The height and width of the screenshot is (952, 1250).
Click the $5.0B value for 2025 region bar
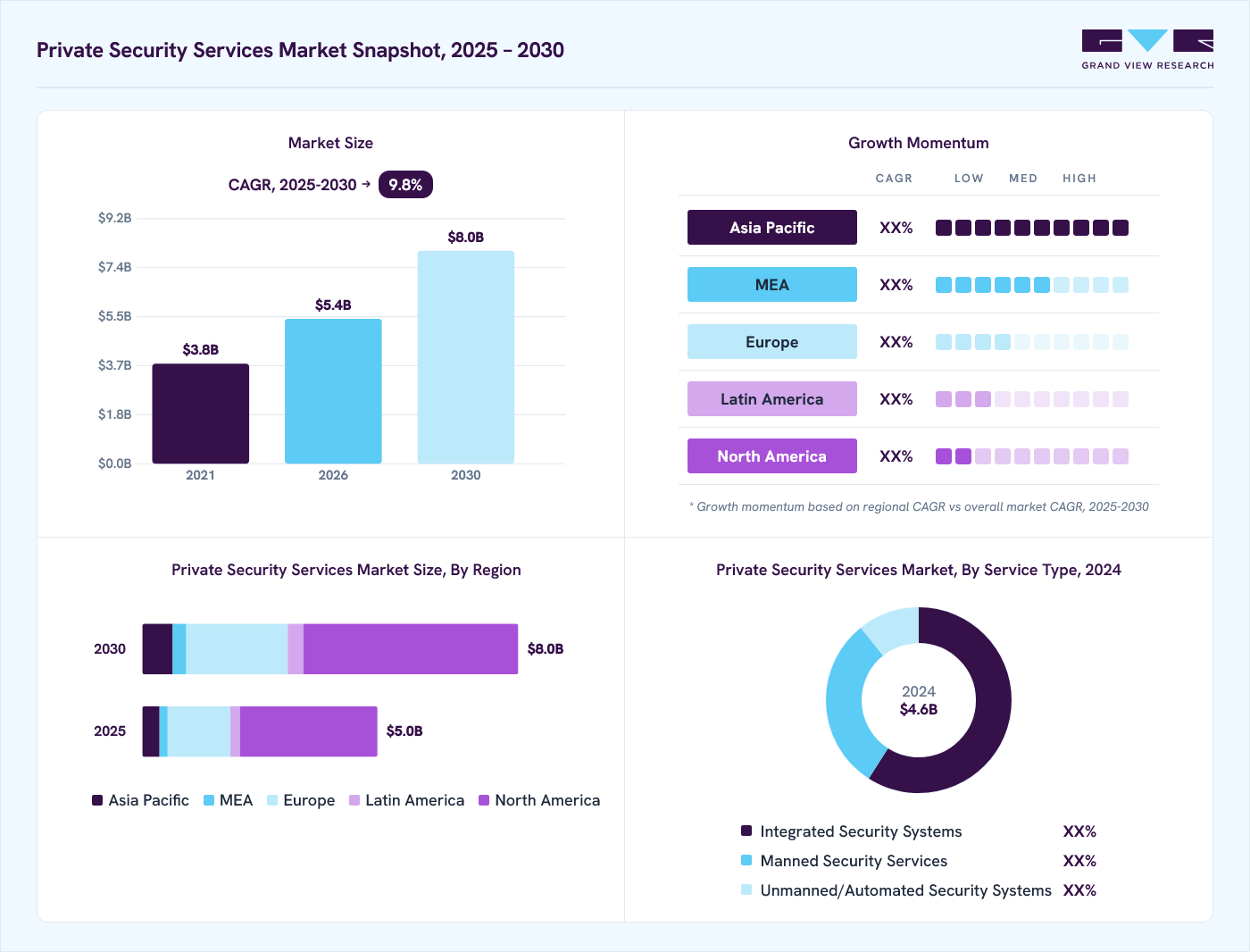click(x=404, y=731)
